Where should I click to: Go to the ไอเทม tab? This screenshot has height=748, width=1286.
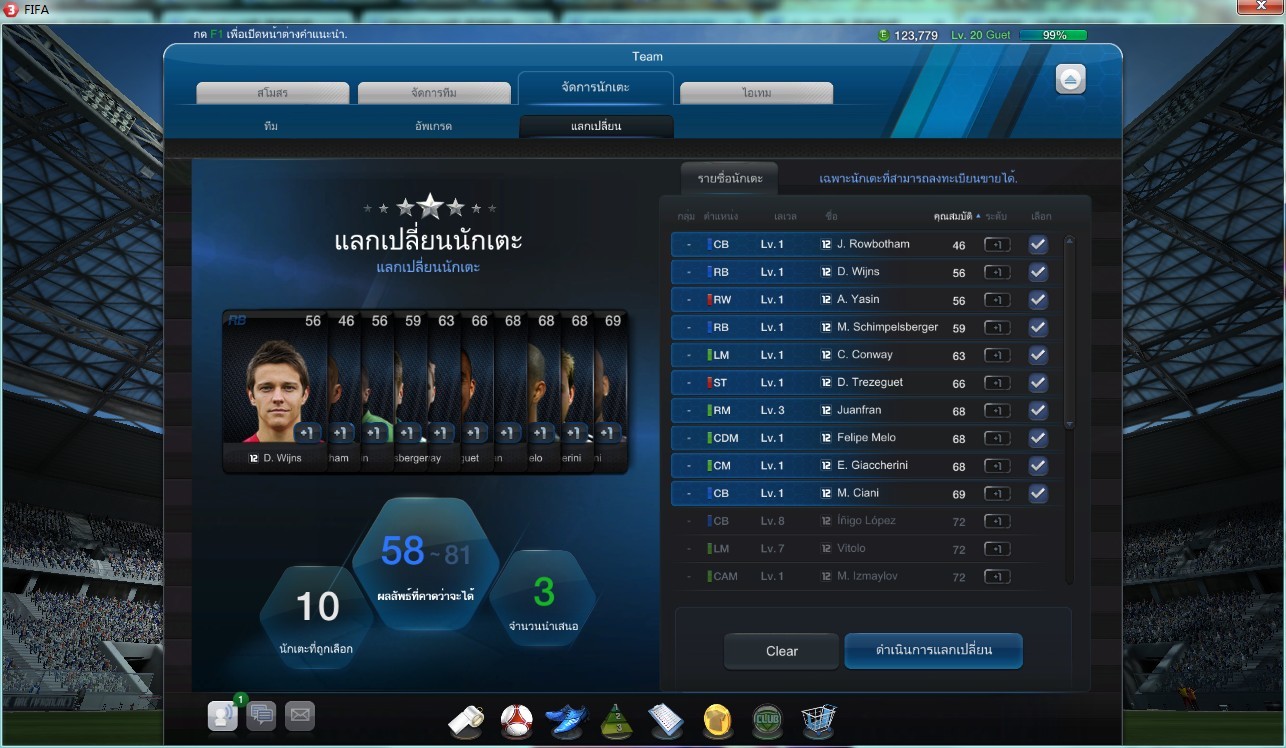pyautogui.click(x=756, y=93)
